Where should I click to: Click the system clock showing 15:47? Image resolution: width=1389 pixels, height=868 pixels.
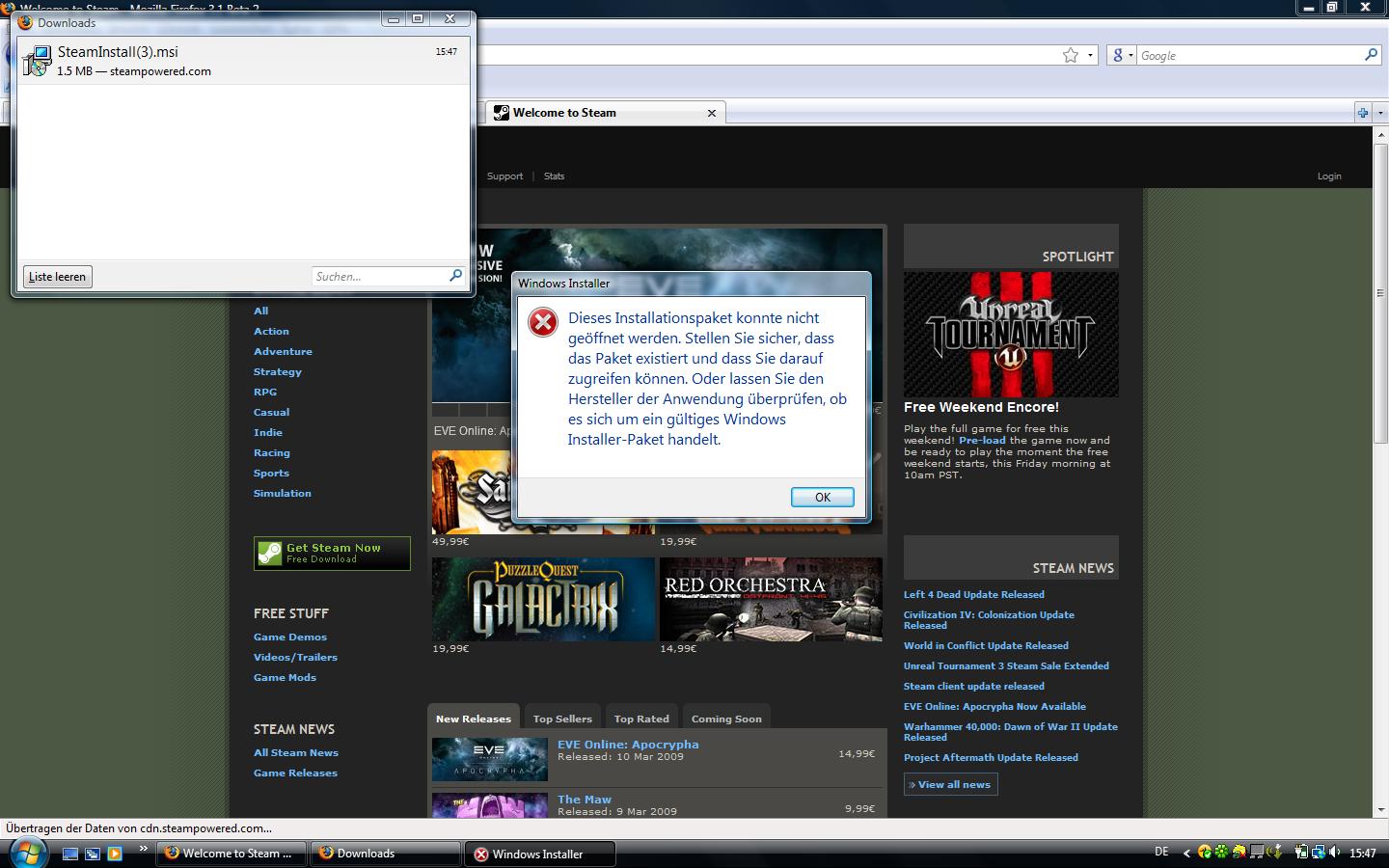click(1363, 853)
